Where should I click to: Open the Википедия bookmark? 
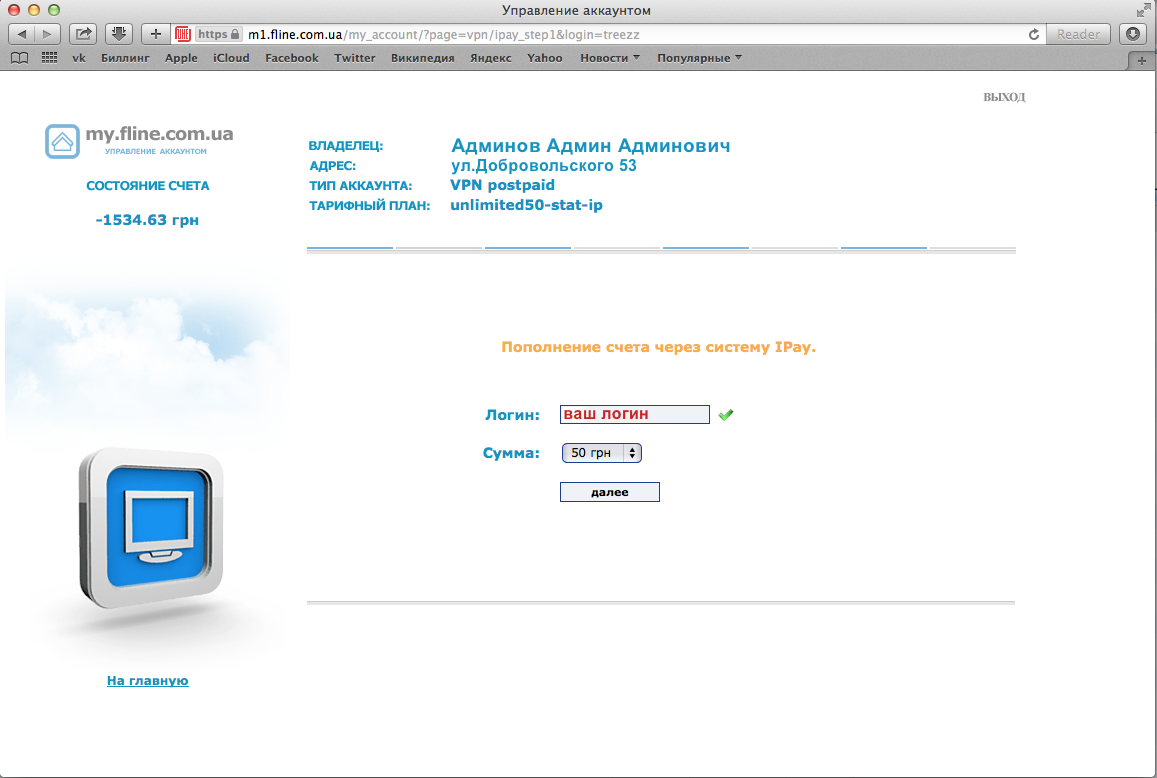[422, 58]
